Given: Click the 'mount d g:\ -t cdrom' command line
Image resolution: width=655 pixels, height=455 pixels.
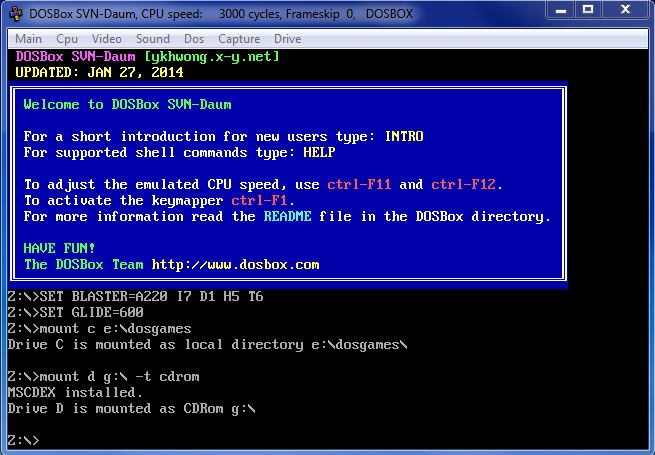Looking at the screenshot, I should [x=104, y=376].
